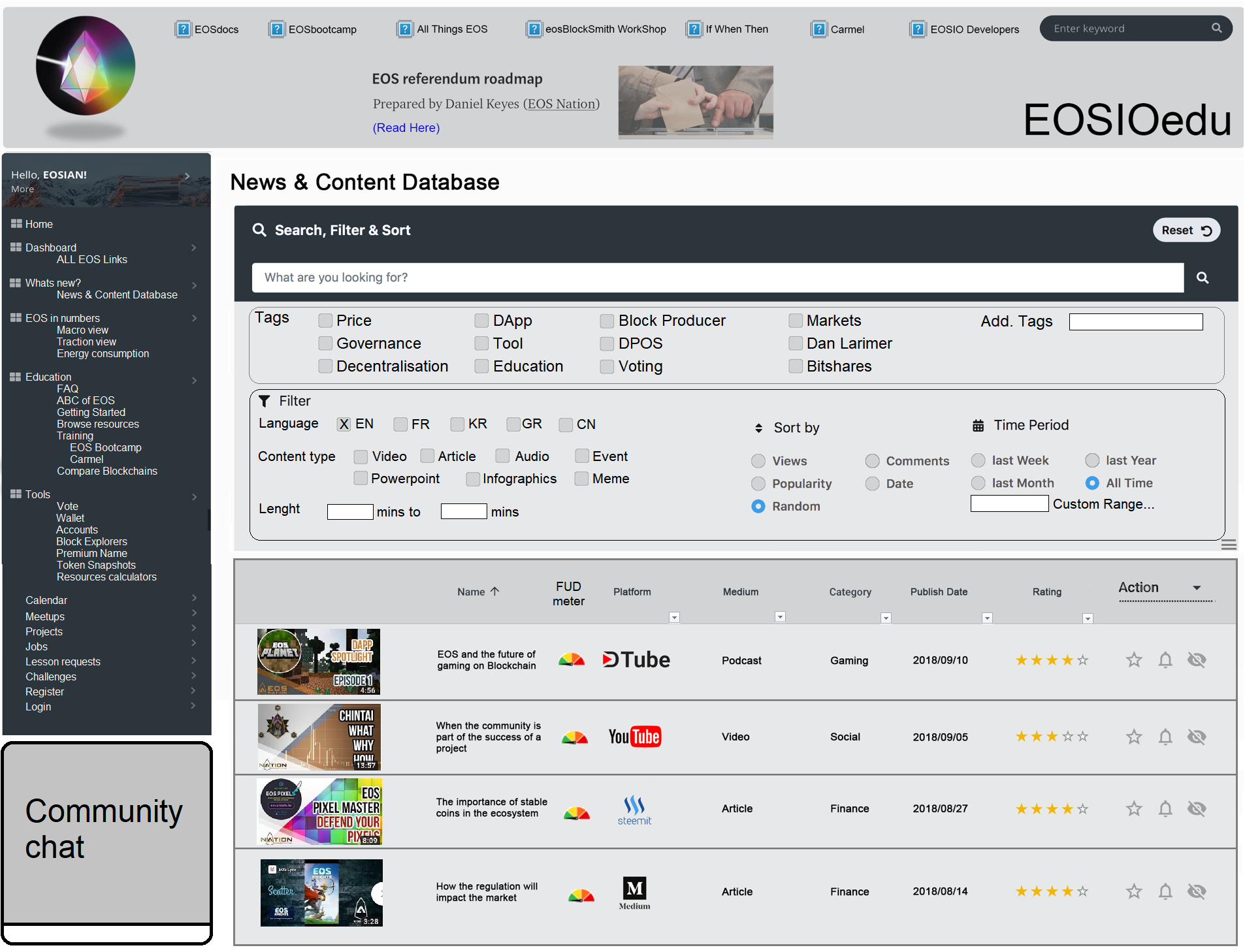Open the All Things EOS help icon

point(405,29)
